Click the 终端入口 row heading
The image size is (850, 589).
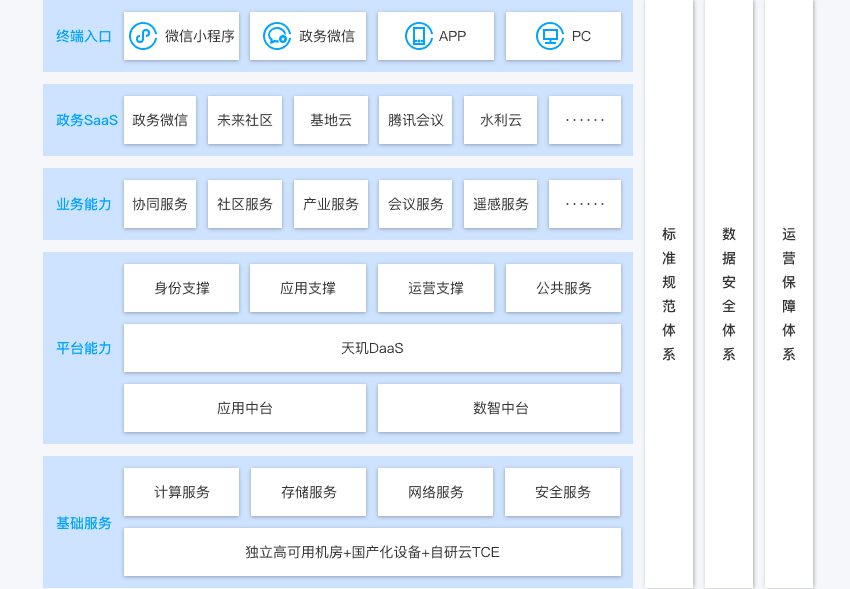(x=84, y=36)
